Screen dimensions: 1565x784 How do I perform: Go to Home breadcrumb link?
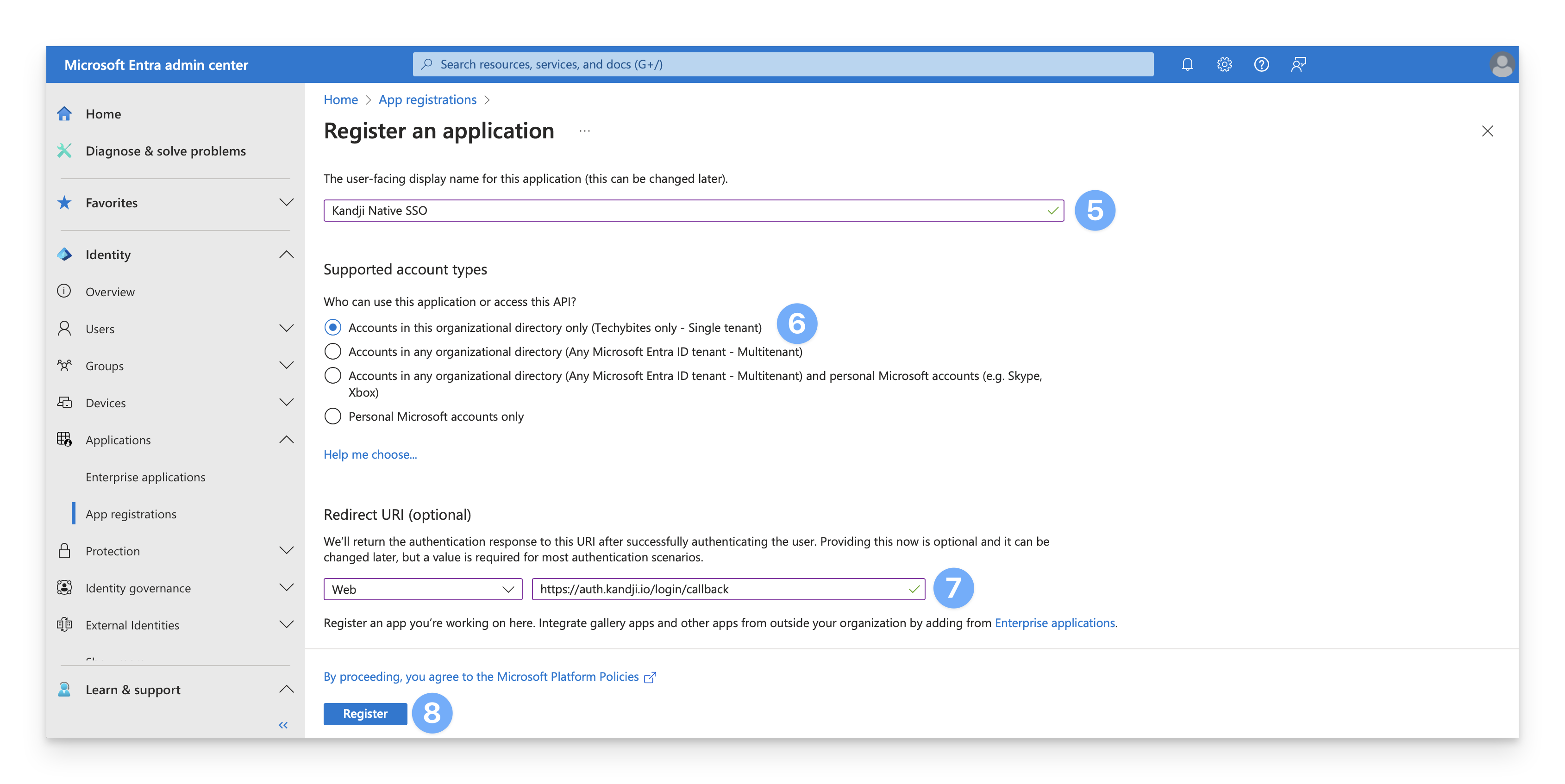tap(340, 100)
